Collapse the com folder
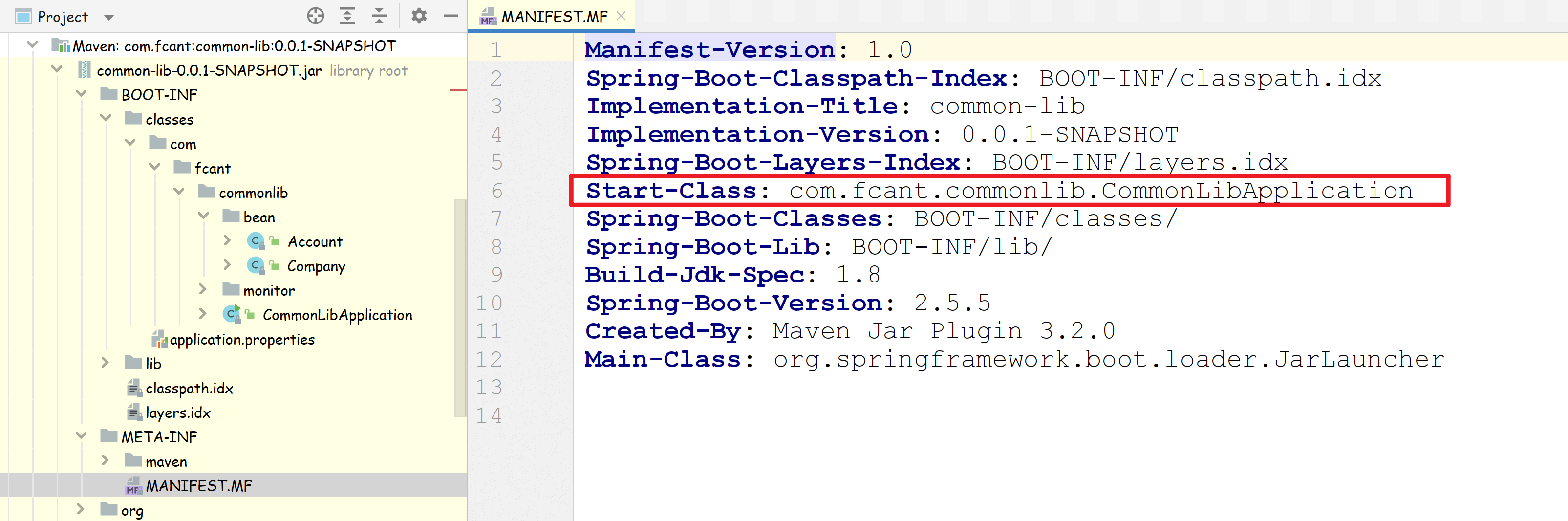 (x=130, y=143)
